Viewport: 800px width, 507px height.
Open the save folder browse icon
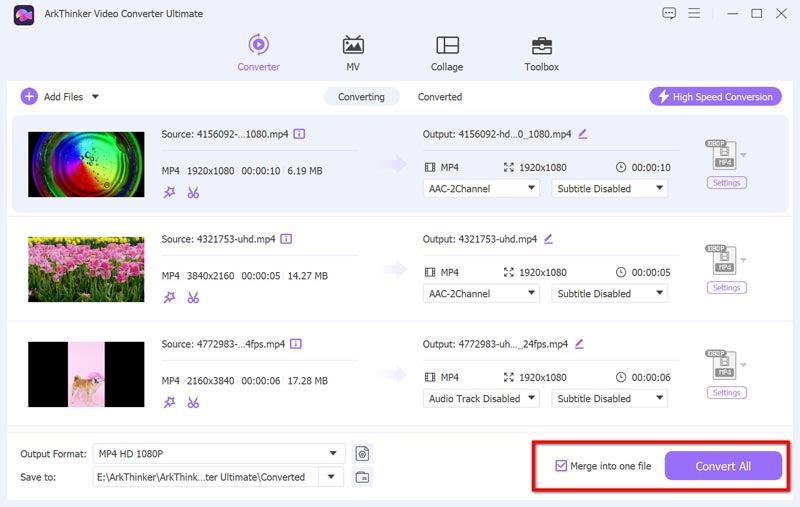click(x=362, y=477)
